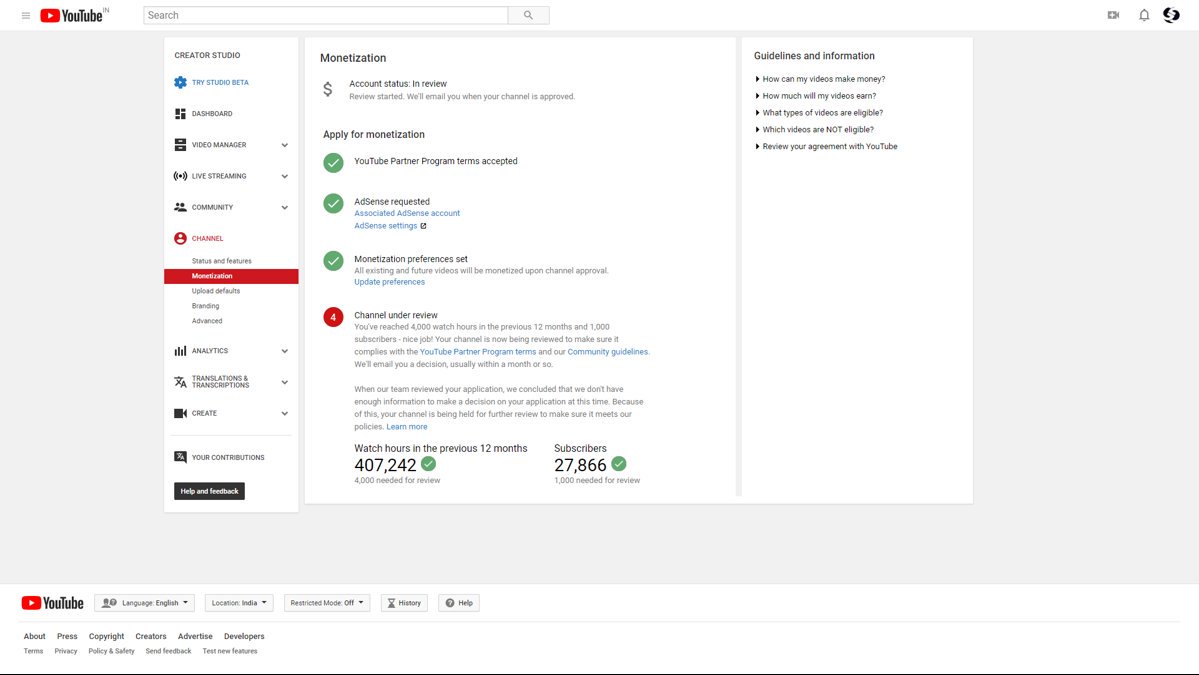Click the Live Streaming broadcast icon
The height and width of the screenshot is (675, 1199).
[x=180, y=176]
